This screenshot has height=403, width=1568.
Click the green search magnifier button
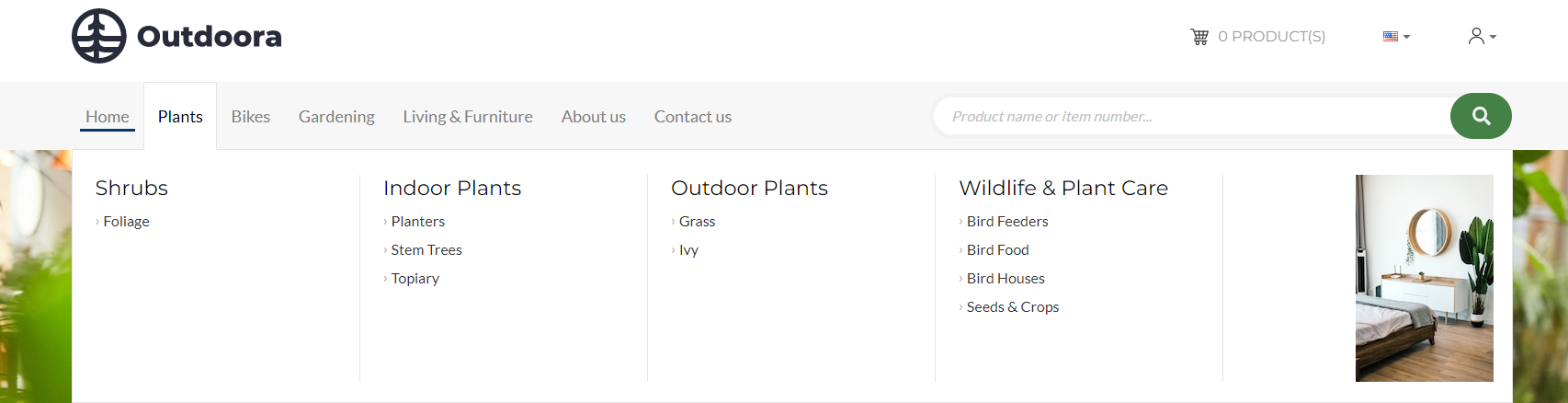1481,116
